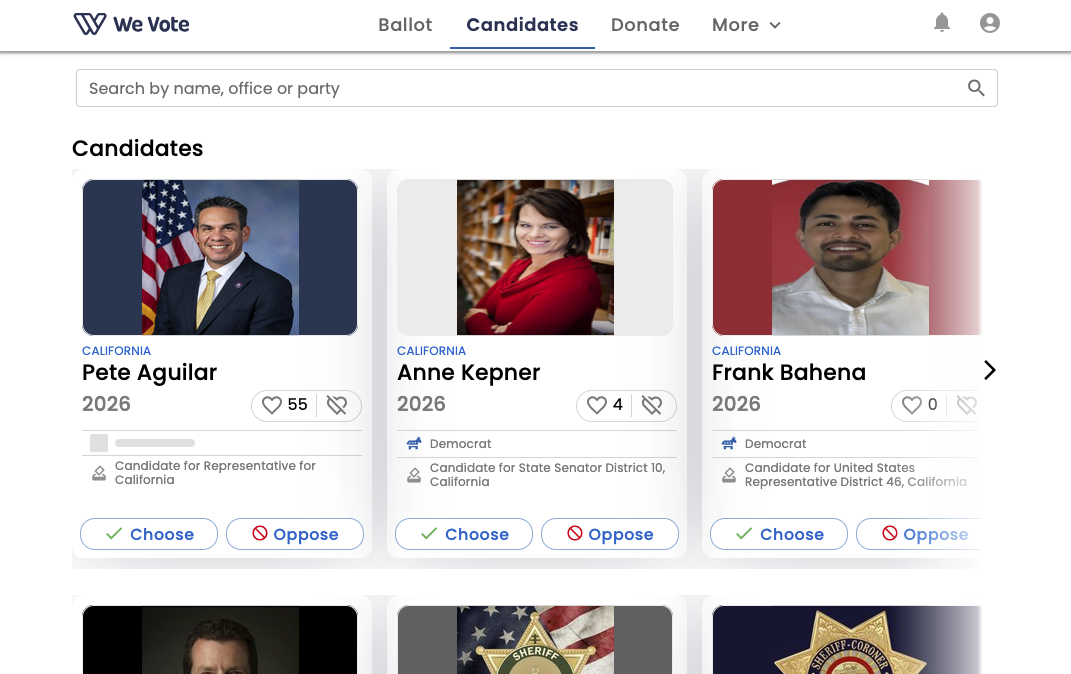Click 'Candidate for Representative for California' text

215,473
